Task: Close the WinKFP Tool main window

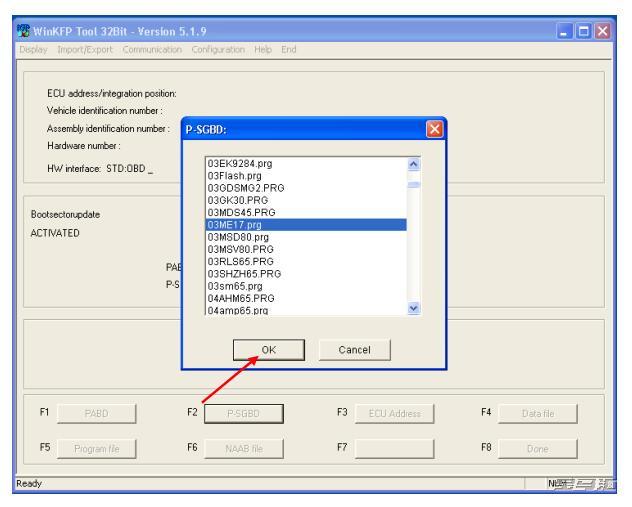Action: [x=603, y=31]
